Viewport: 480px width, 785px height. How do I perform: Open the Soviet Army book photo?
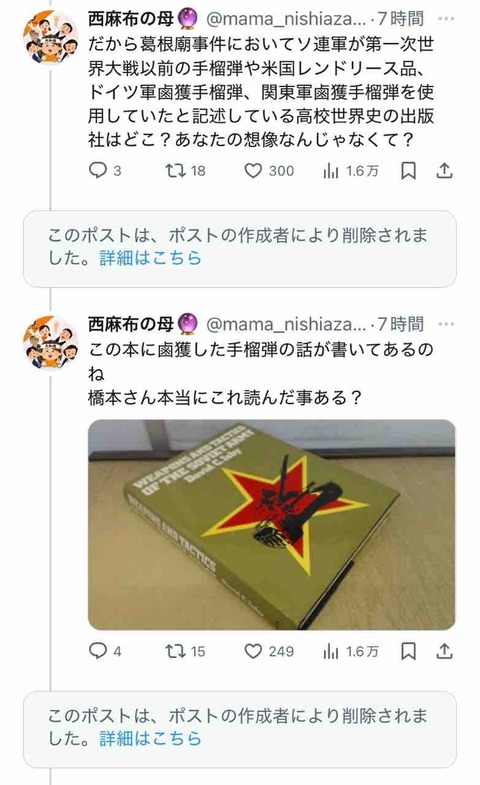272,524
